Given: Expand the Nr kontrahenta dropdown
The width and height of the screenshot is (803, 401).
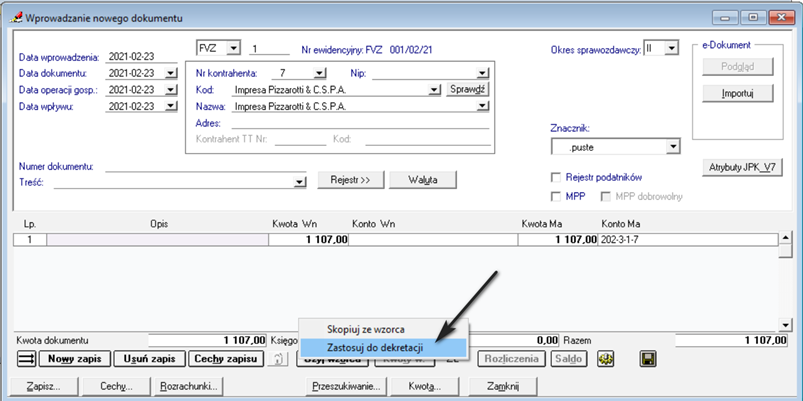Looking at the screenshot, I should tap(320, 74).
